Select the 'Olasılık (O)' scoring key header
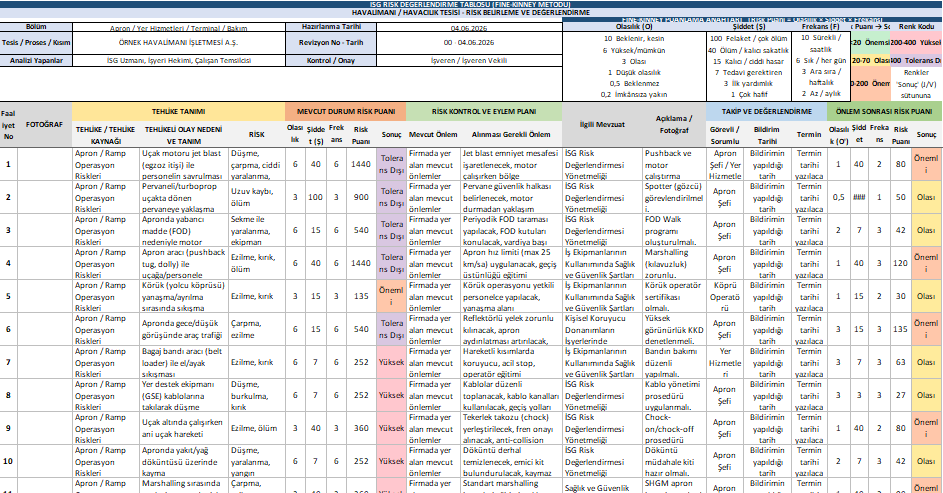 [634, 27]
